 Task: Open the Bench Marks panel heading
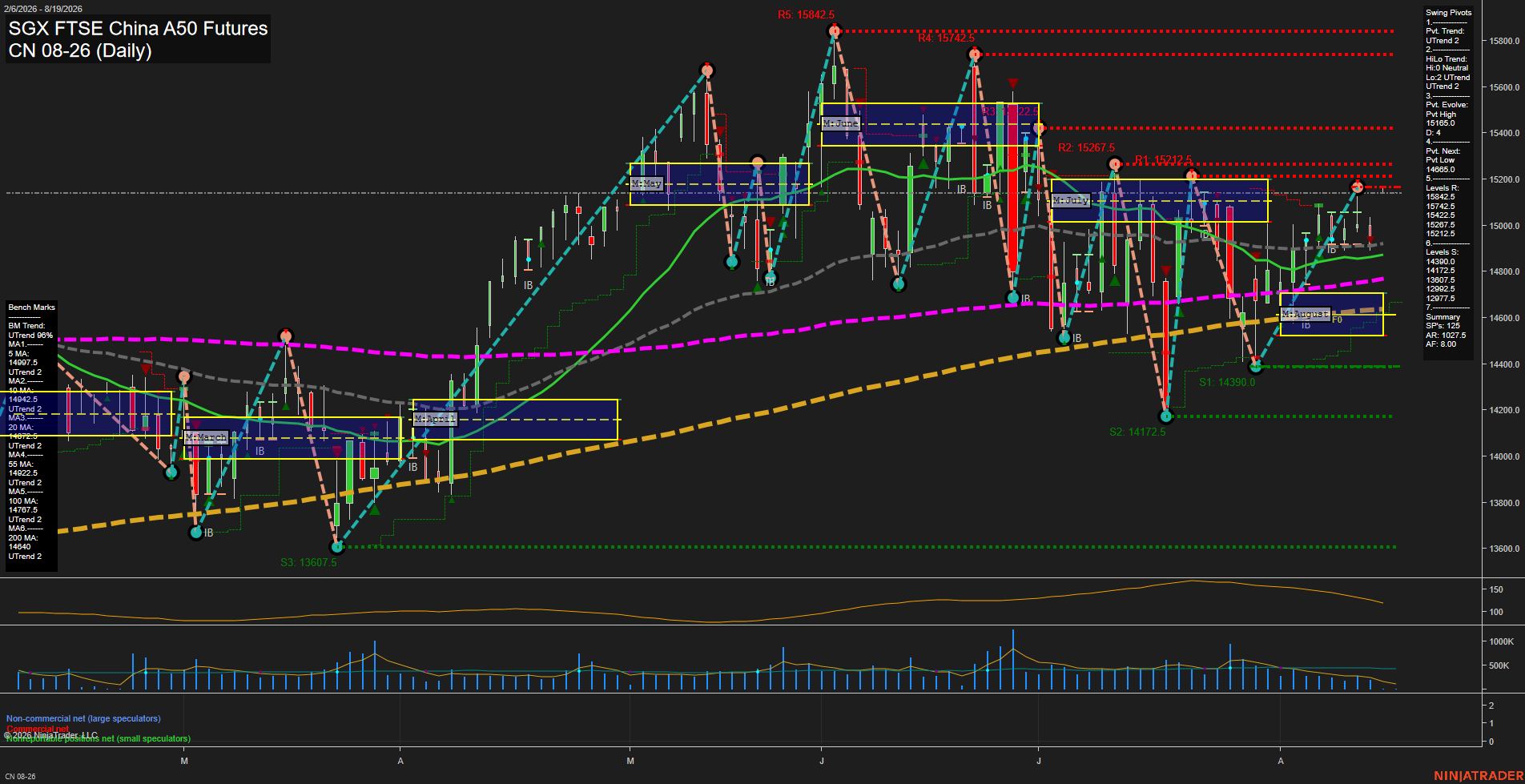(31, 308)
